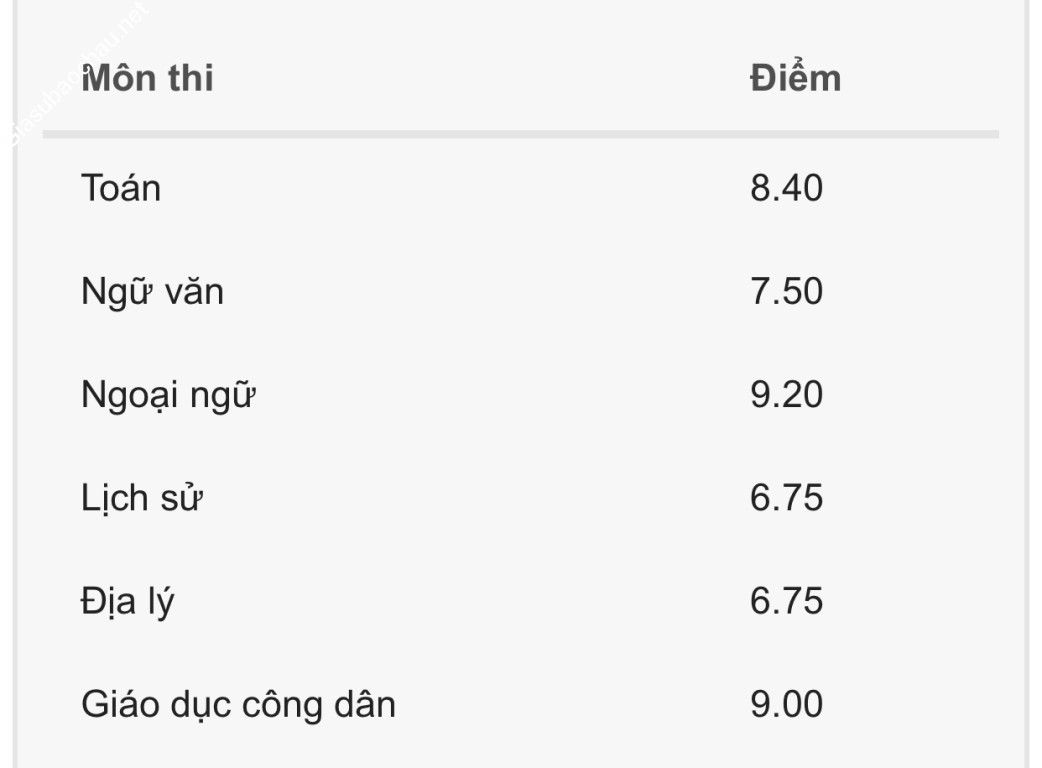Select the Địa lý score 6.75
Viewport: 1042px width, 768px height.
click(x=786, y=600)
